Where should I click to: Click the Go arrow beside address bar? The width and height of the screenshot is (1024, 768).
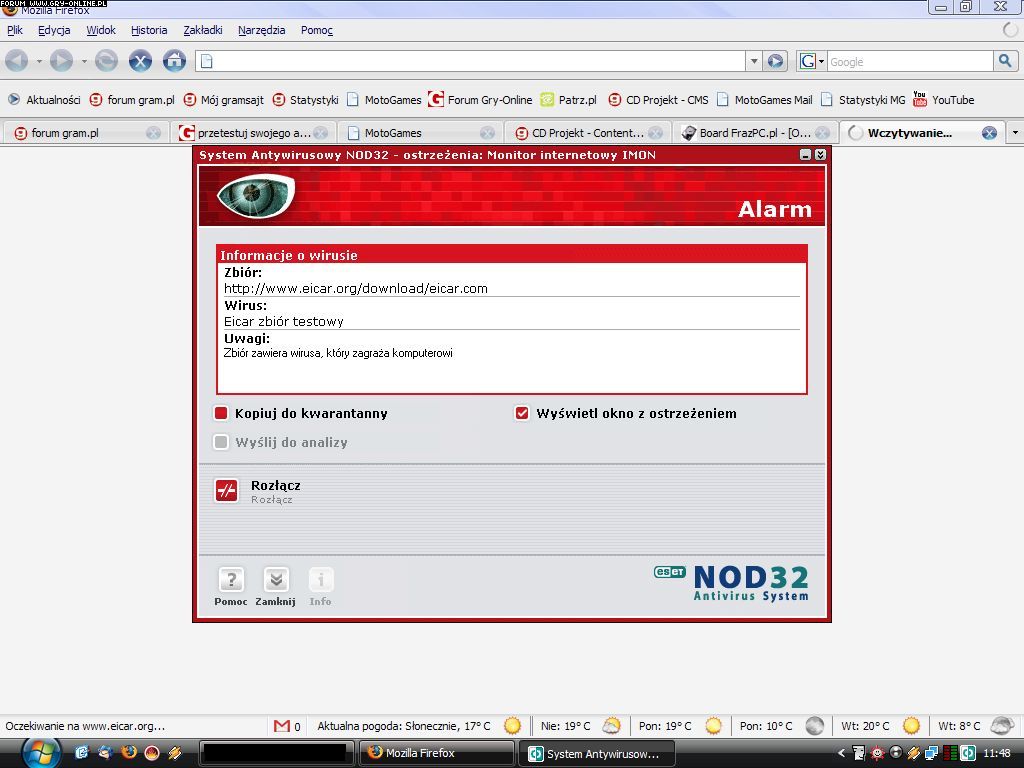[x=775, y=61]
